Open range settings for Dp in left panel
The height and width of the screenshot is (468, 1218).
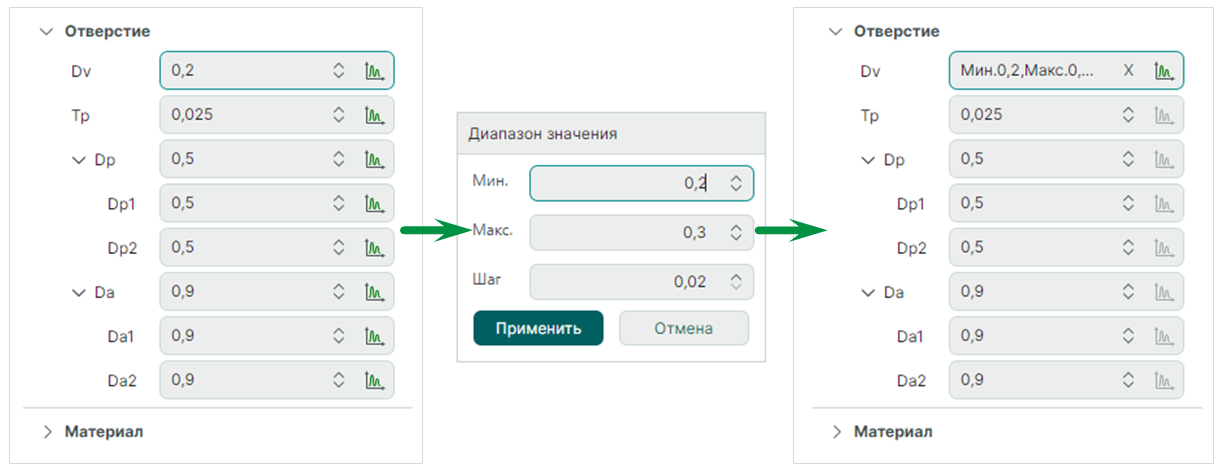tap(375, 159)
